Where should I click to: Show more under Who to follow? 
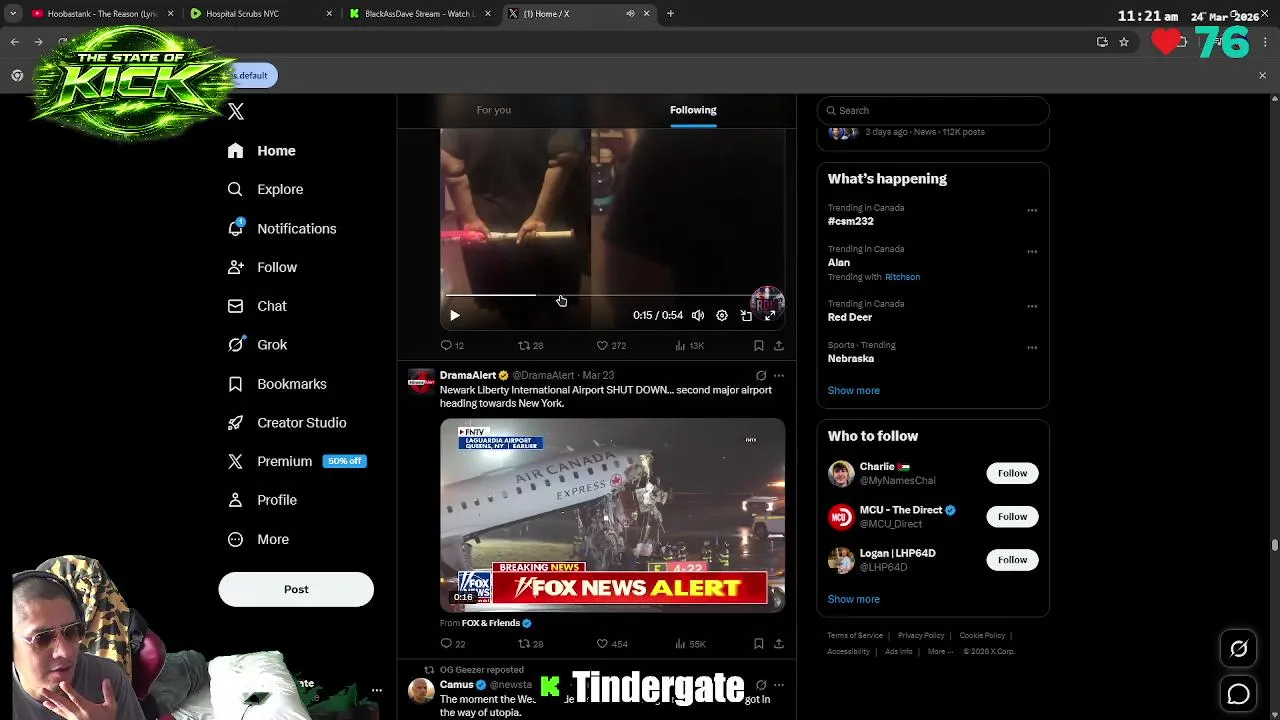[853, 599]
